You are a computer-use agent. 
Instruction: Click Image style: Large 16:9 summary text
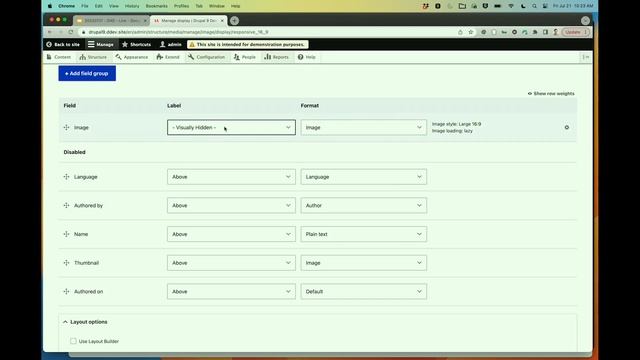[456, 124]
